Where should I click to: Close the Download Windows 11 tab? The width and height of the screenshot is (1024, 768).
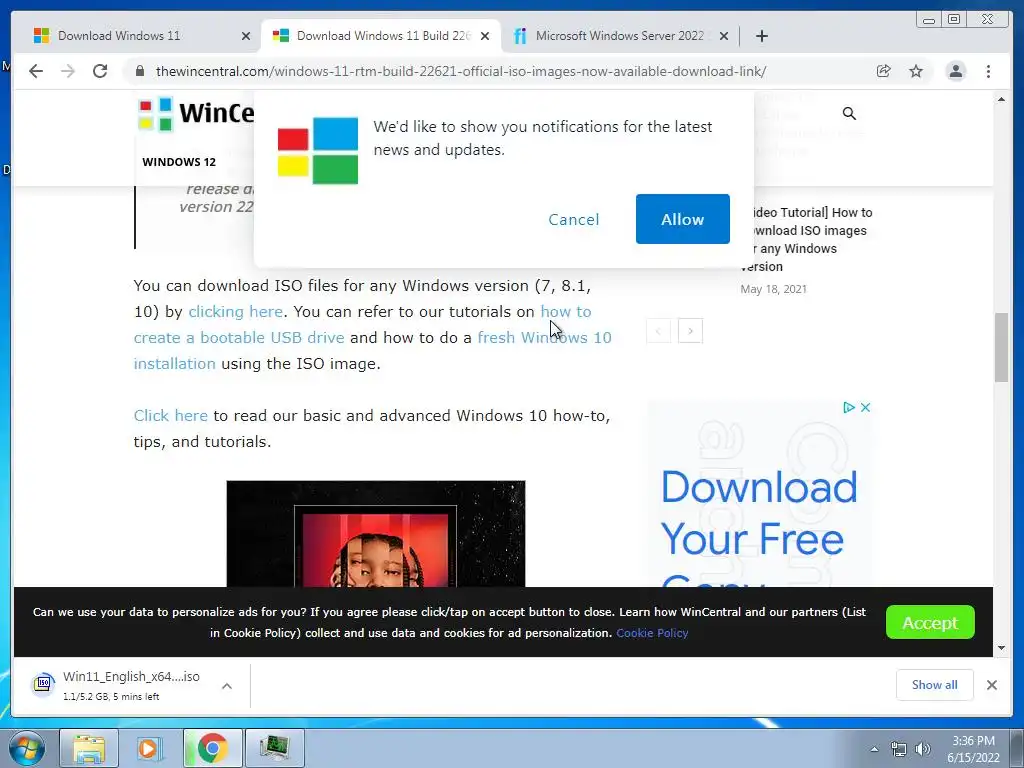(246, 37)
